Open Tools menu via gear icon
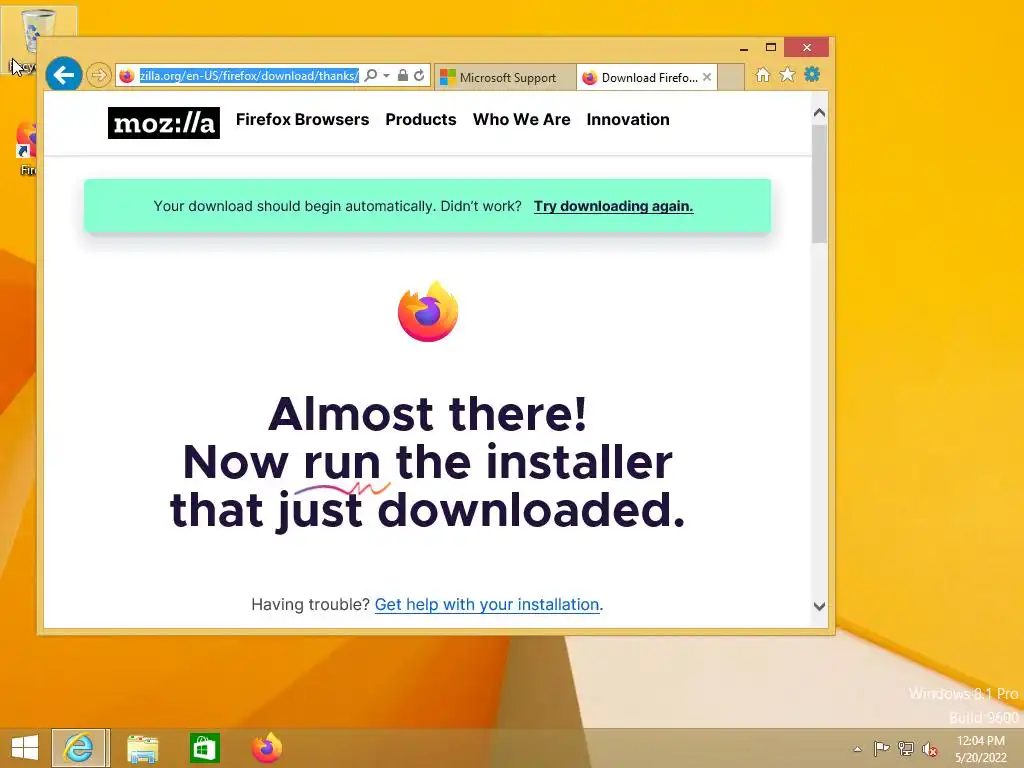The height and width of the screenshot is (768, 1024). 812,74
